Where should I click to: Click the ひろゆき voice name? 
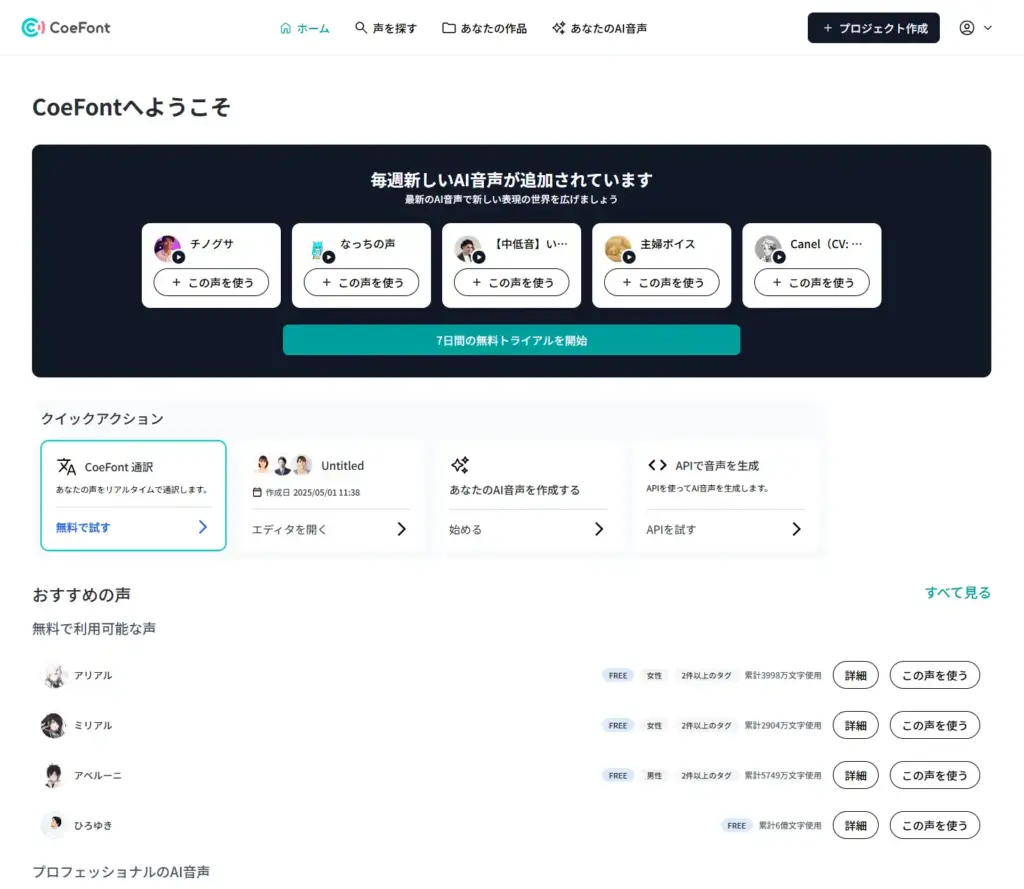point(93,826)
